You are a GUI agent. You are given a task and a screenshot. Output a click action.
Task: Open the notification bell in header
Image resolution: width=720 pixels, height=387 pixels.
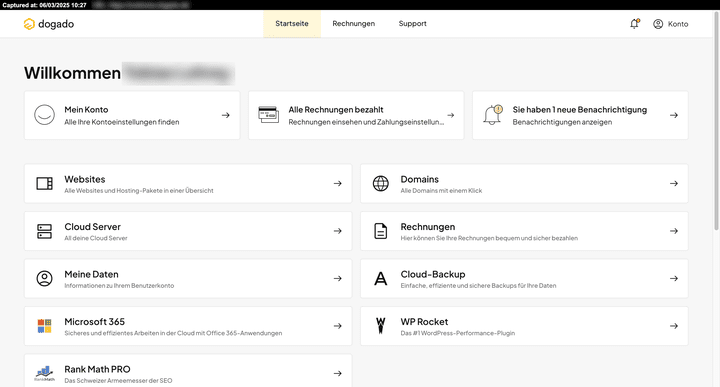[x=635, y=24]
